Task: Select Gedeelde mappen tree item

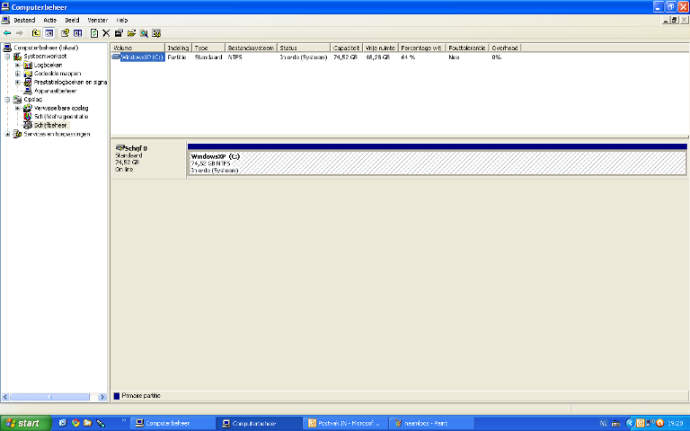Action: point(58,74)
